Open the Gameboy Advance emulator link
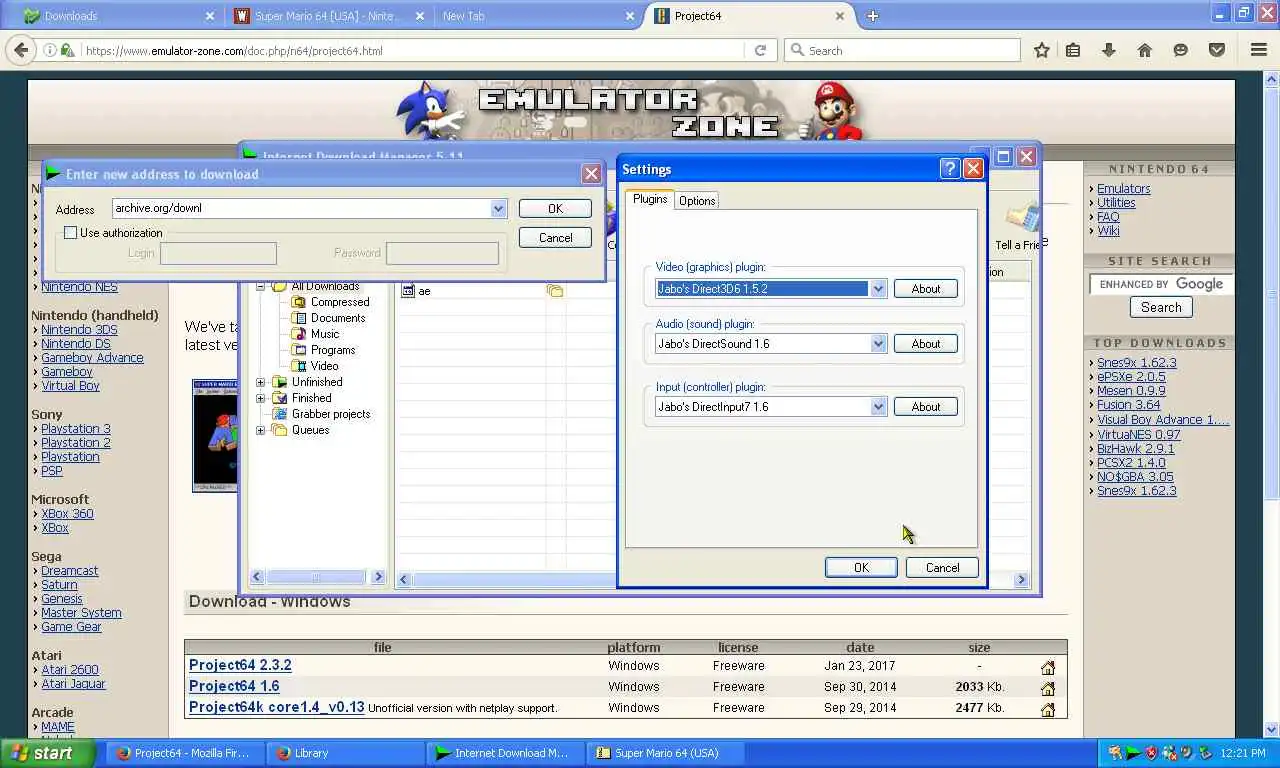The image size is (1280, 768). 92,358
